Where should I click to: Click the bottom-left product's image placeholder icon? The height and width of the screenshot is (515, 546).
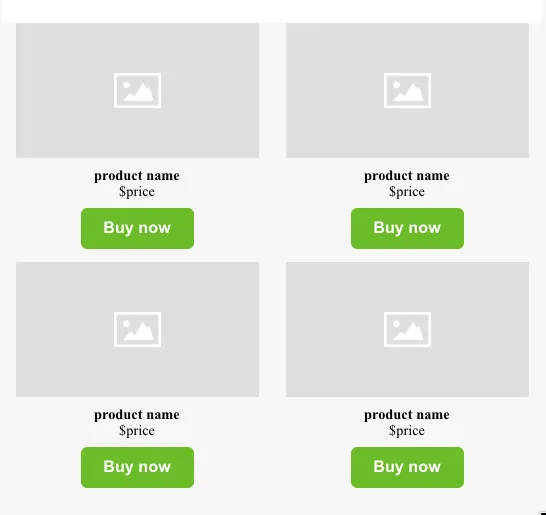[x=137, y=329]
